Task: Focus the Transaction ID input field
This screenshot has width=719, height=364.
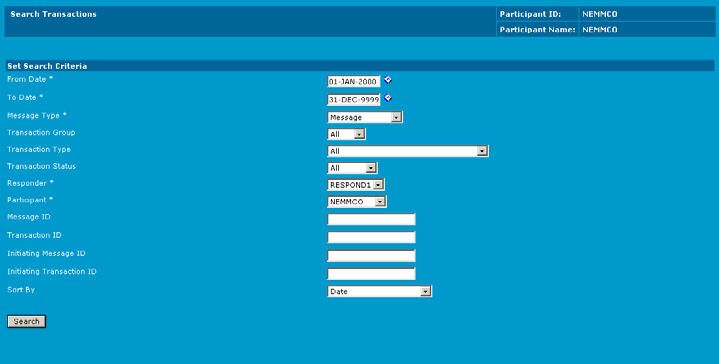Action: (x=371, y=237)
